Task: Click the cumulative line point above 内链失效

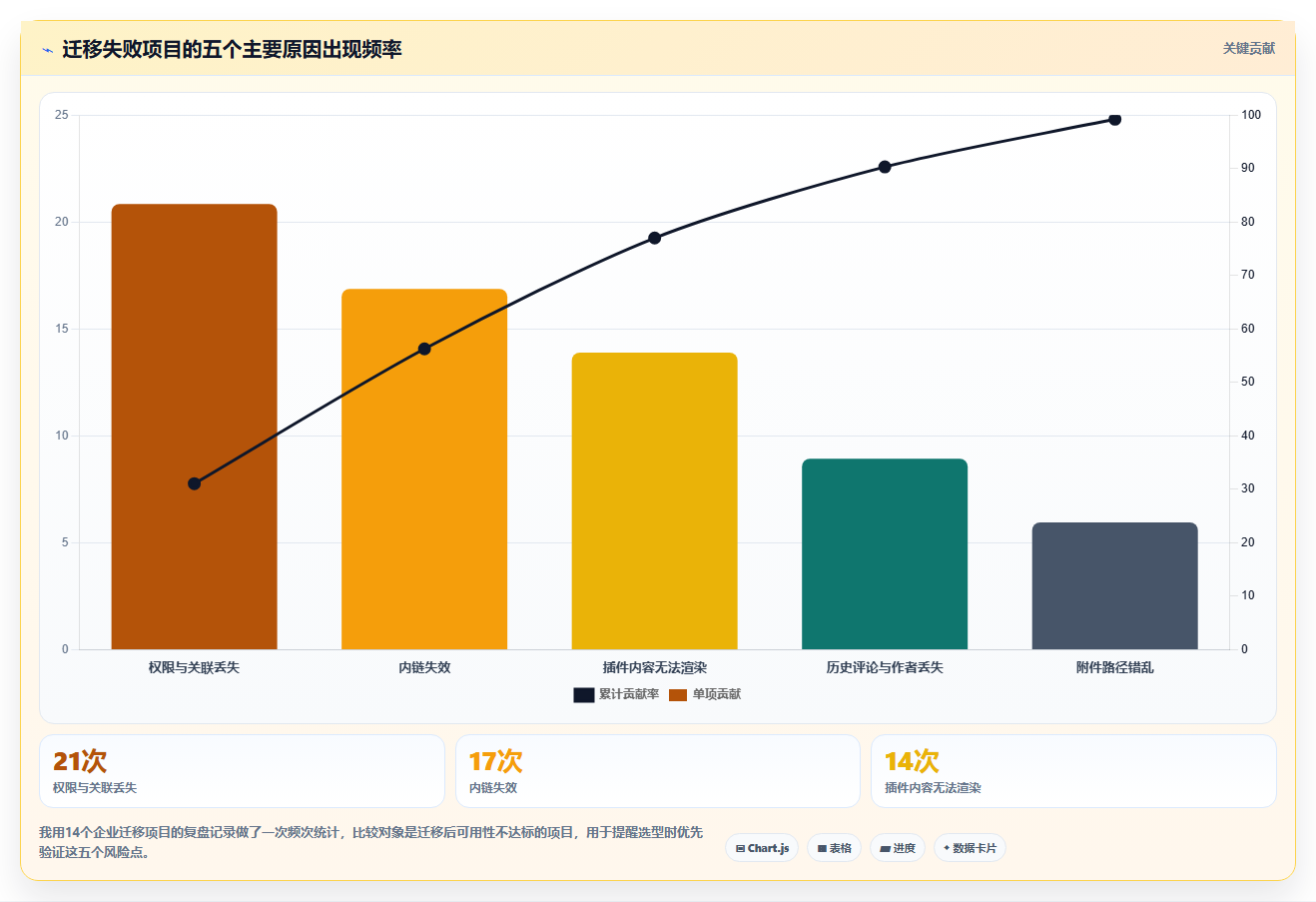Action: pyautogui.click(x=424, y=349)
